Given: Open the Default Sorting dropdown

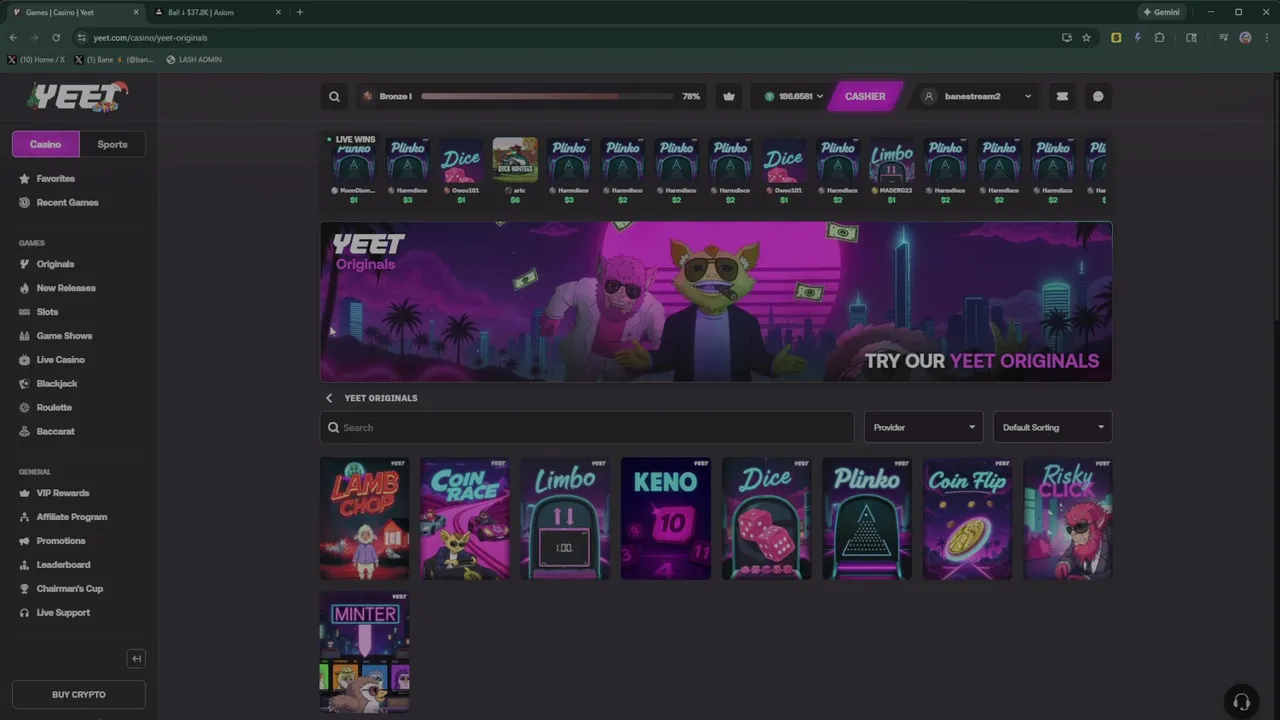Looking at the screenshot, I should (1052, 427).
